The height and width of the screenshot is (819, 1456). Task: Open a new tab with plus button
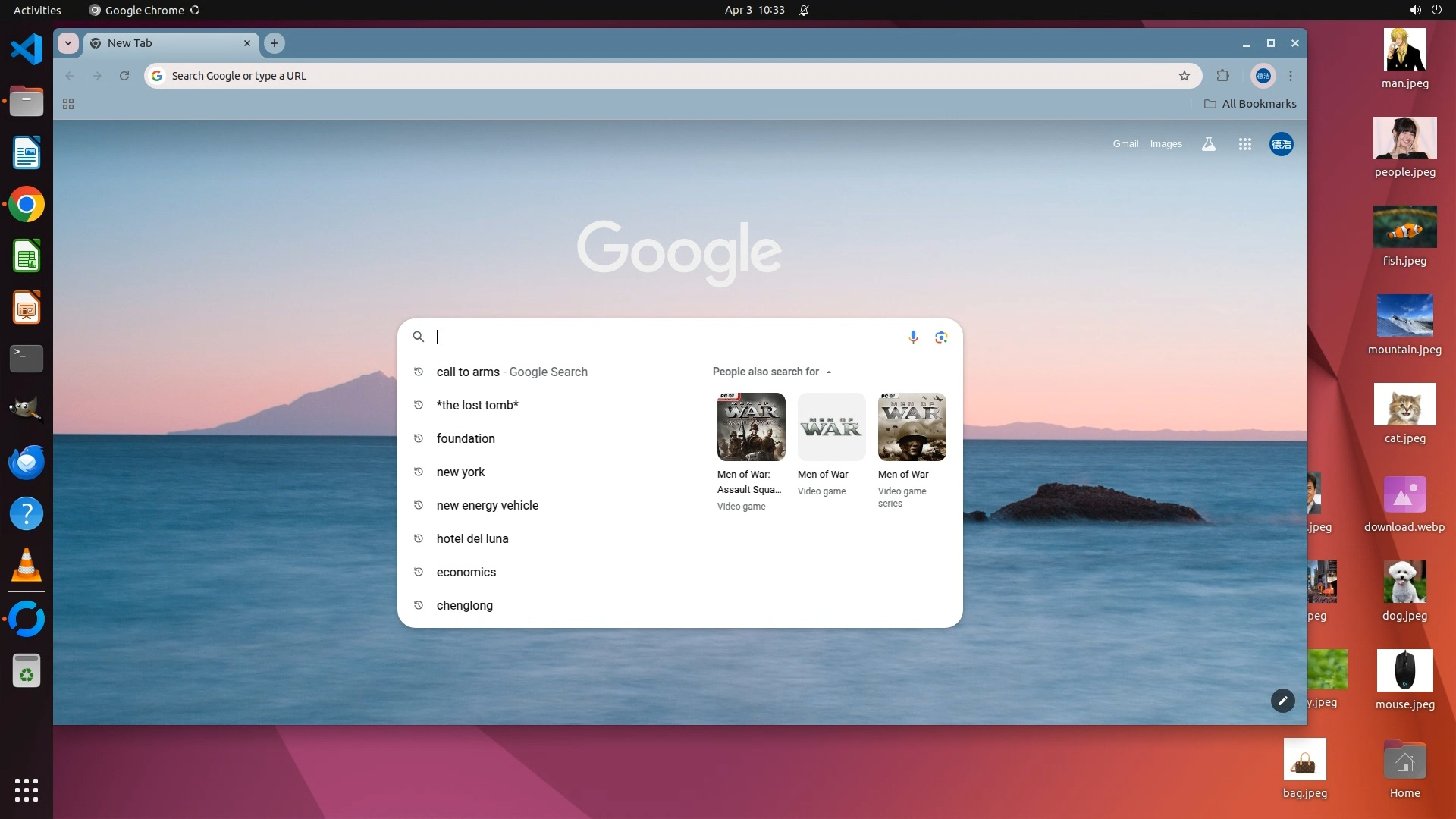pos(275,43)
